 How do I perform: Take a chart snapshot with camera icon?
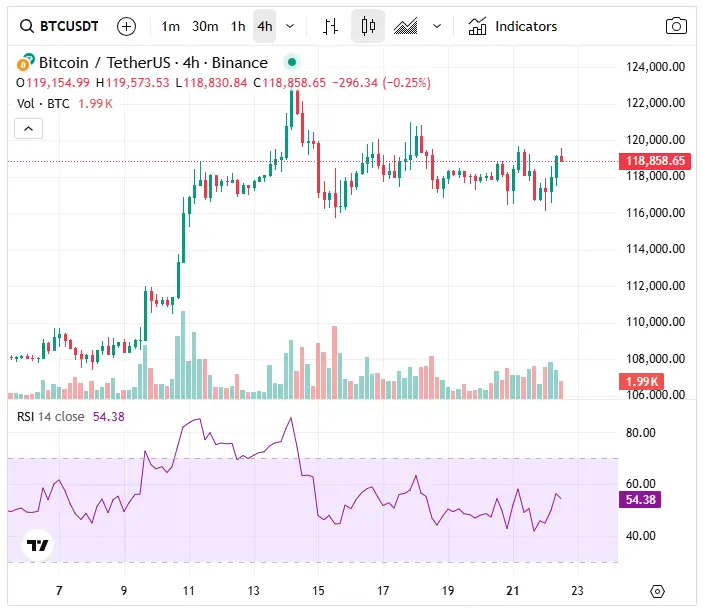tap(676, 26)
